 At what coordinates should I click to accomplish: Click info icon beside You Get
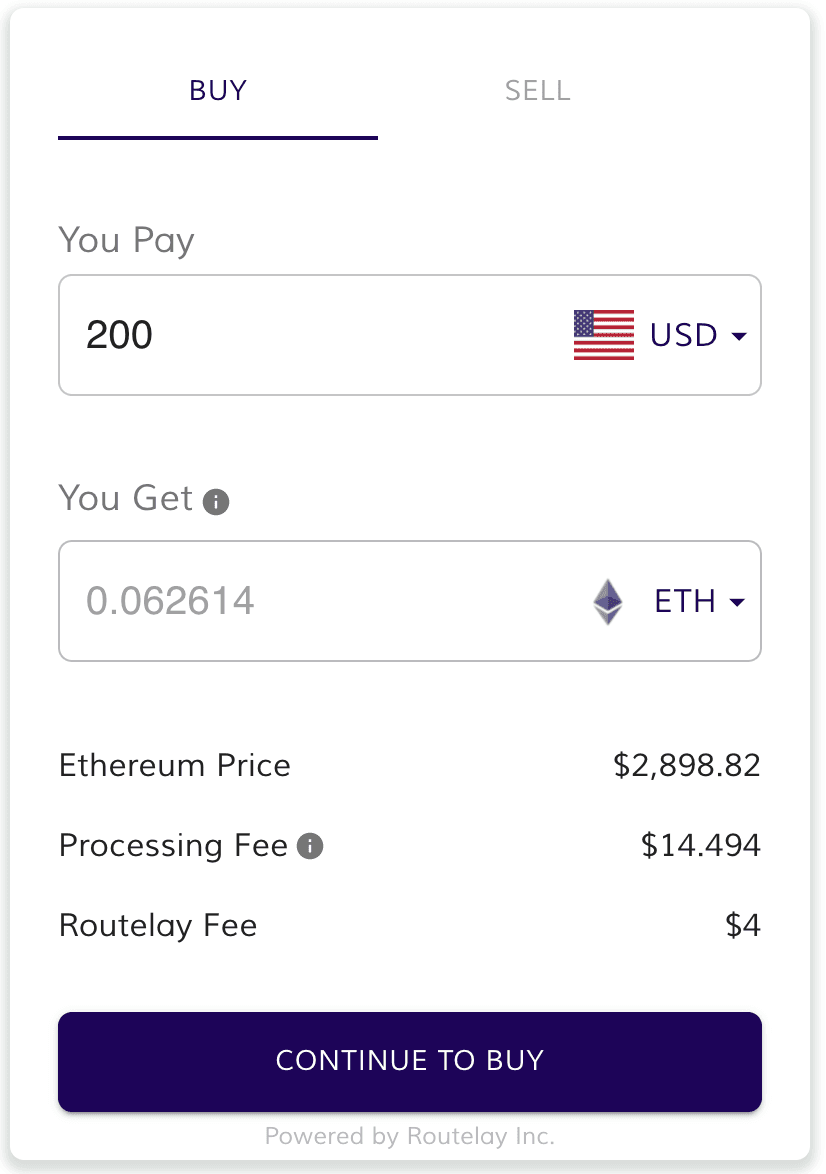216,501
